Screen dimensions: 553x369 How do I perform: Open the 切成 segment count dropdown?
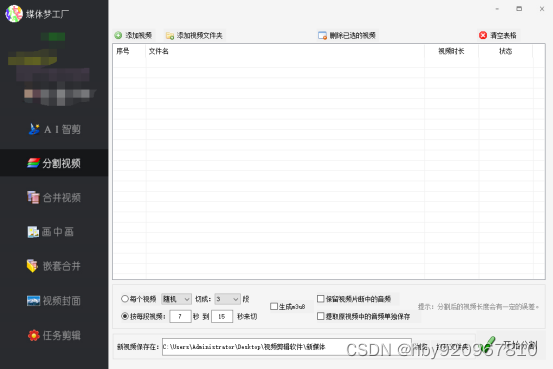227,299
